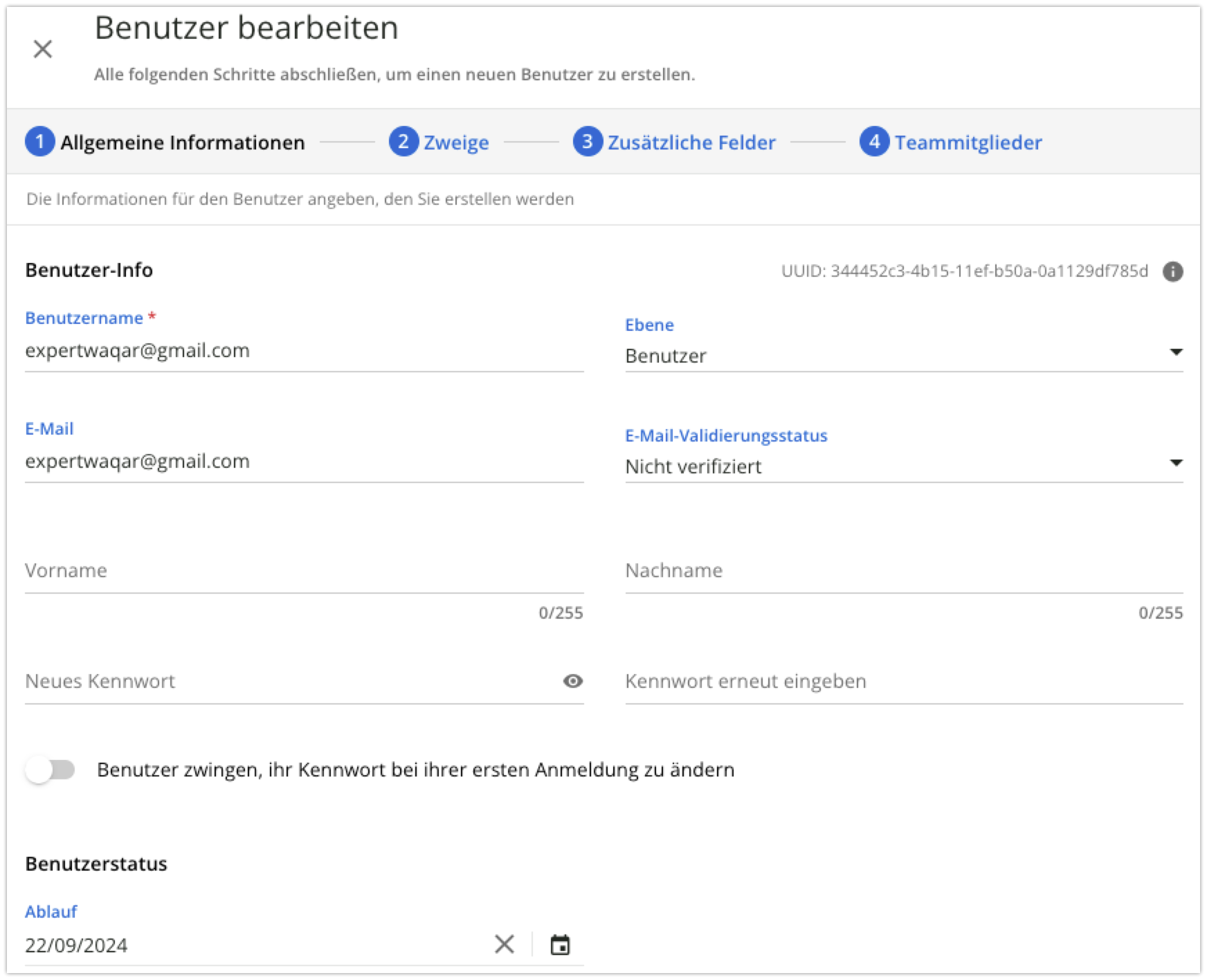This screenshot has width=1207, height=980.
Task: Enable forced password change toggle
Action: 51,770
